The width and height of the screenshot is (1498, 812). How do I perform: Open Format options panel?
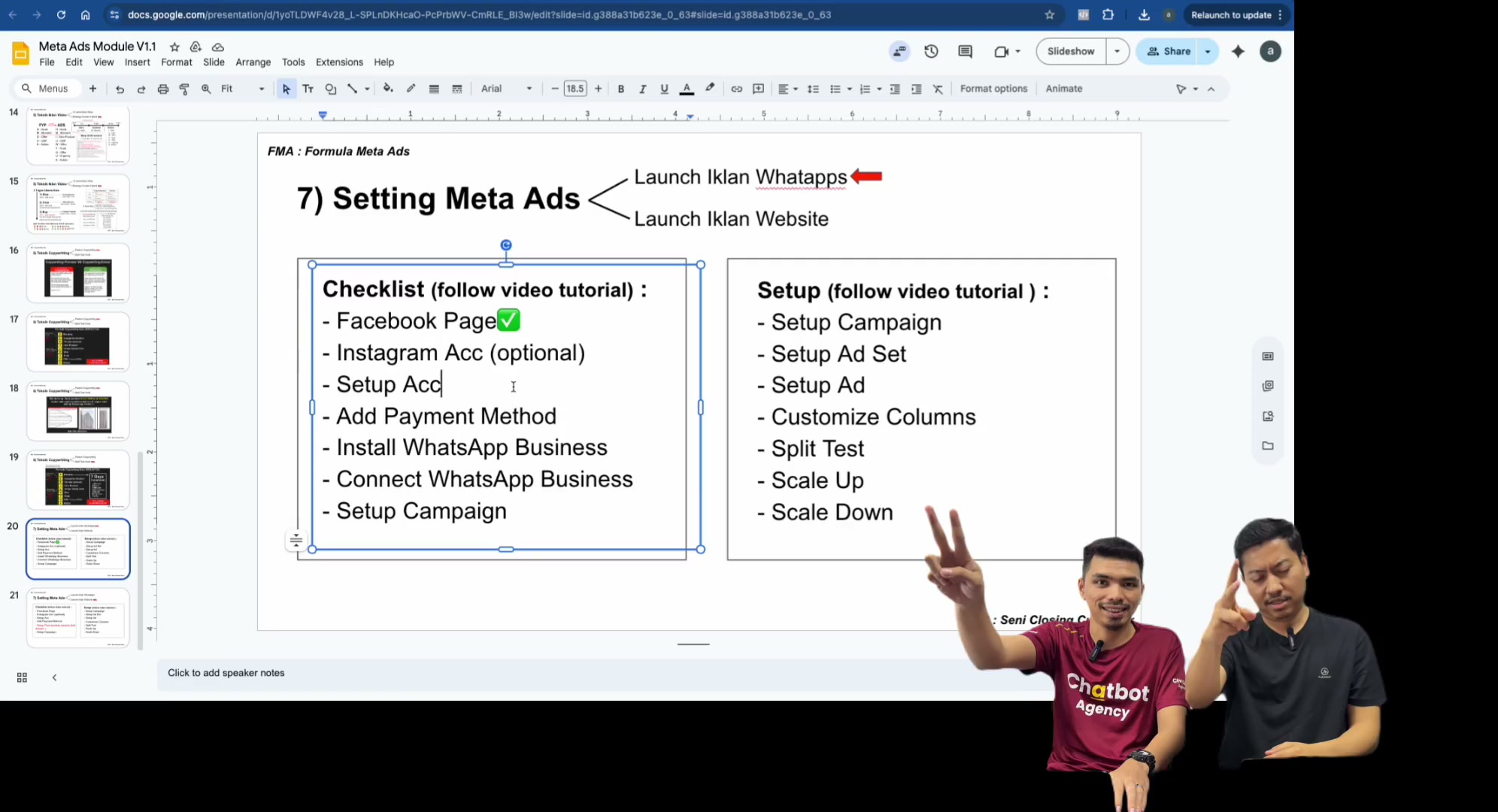993,89
